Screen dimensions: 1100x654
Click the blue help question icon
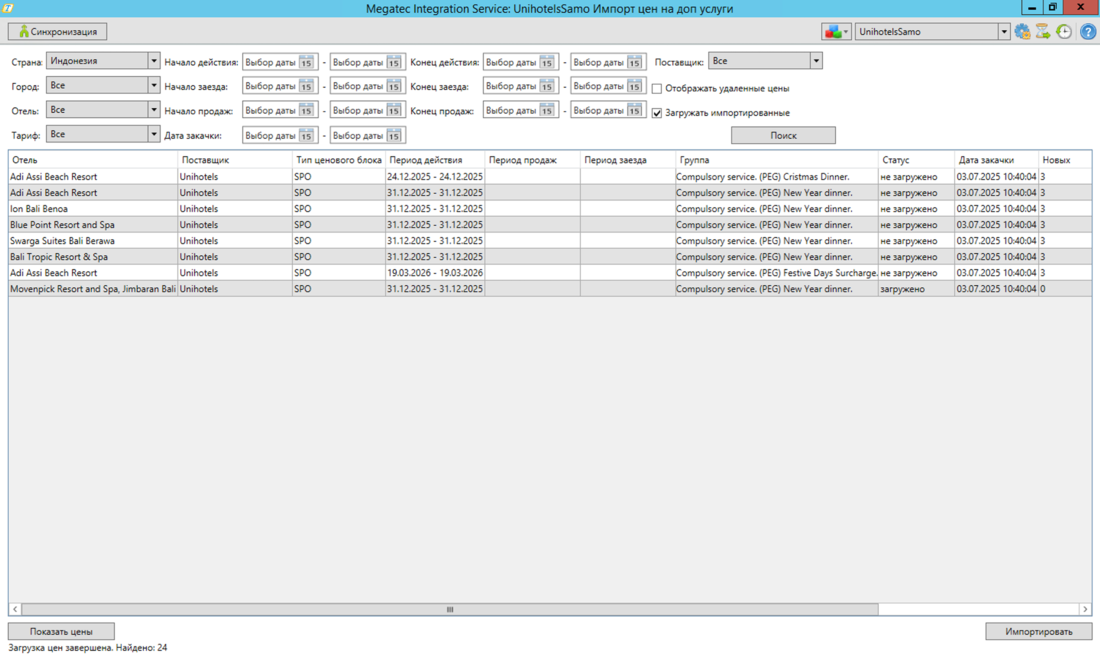point(1087,32)
